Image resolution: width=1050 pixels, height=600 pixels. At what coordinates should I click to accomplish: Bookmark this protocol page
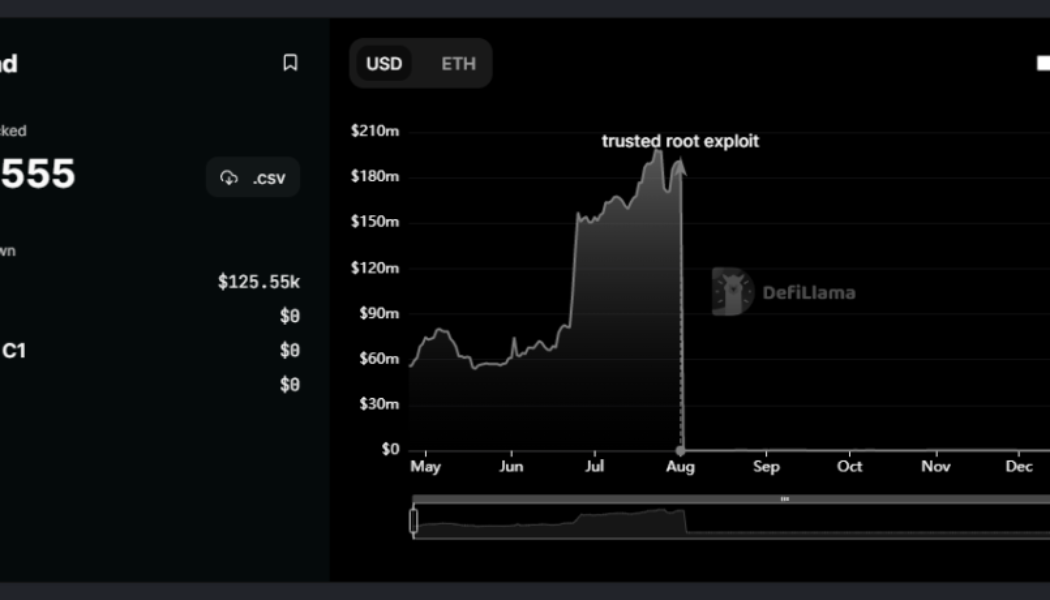(x=289, y=63)
